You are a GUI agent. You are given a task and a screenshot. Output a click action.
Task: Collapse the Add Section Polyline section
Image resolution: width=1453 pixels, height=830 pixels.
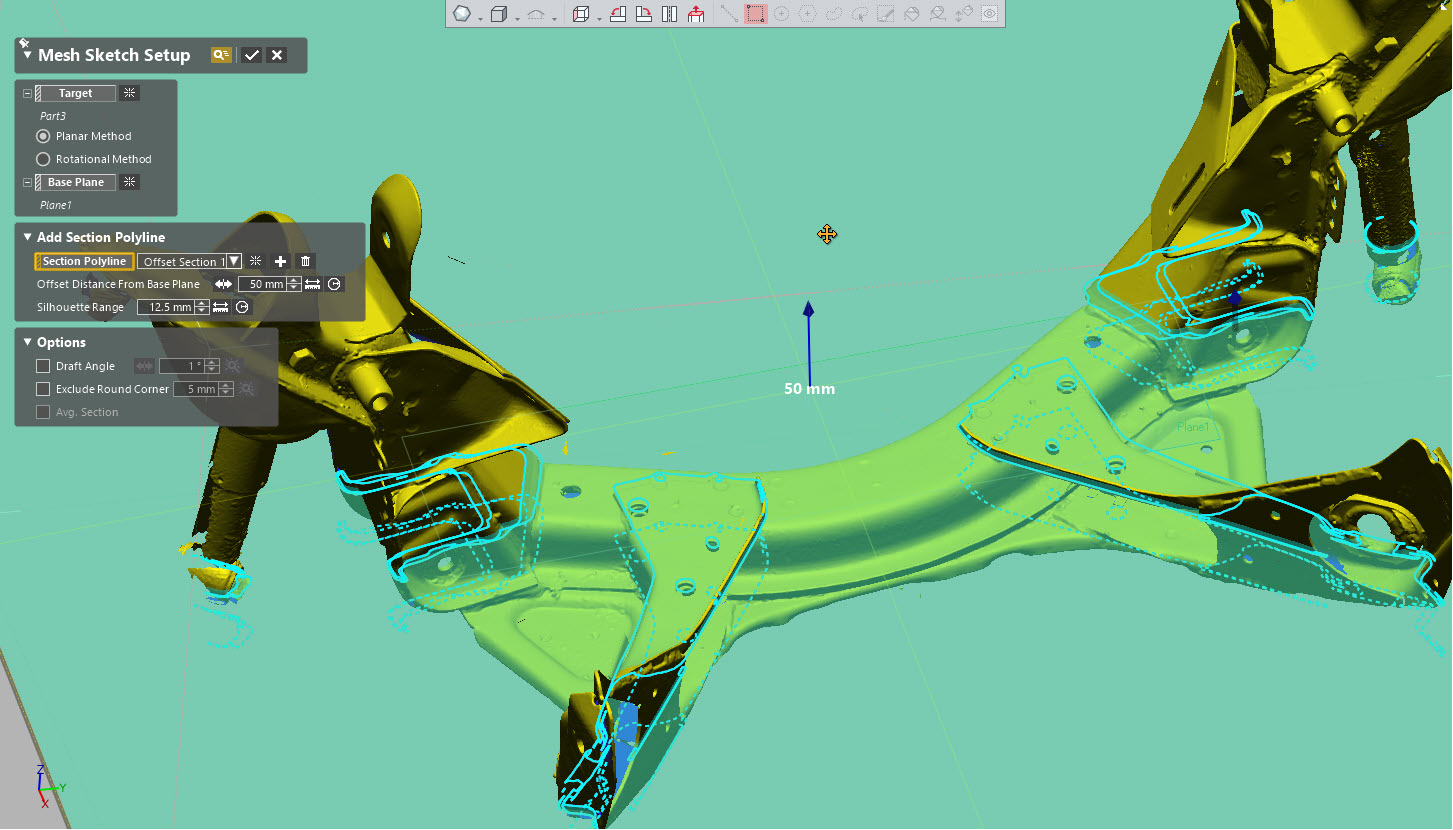pos(27,237)
